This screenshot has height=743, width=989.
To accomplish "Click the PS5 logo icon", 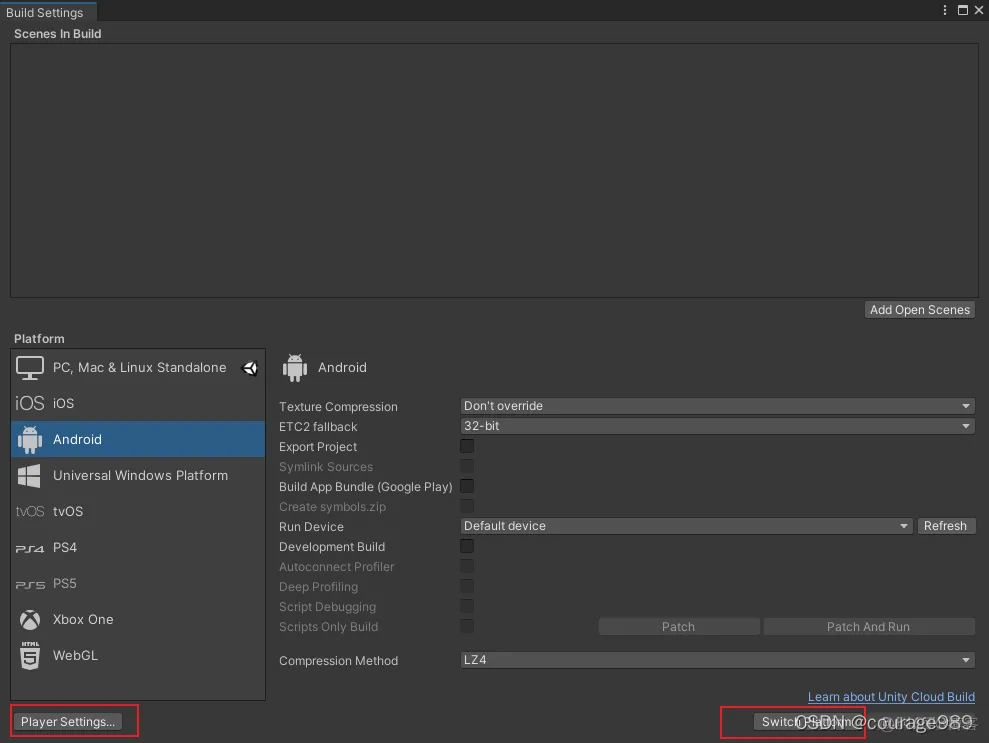I will (30, 584).
